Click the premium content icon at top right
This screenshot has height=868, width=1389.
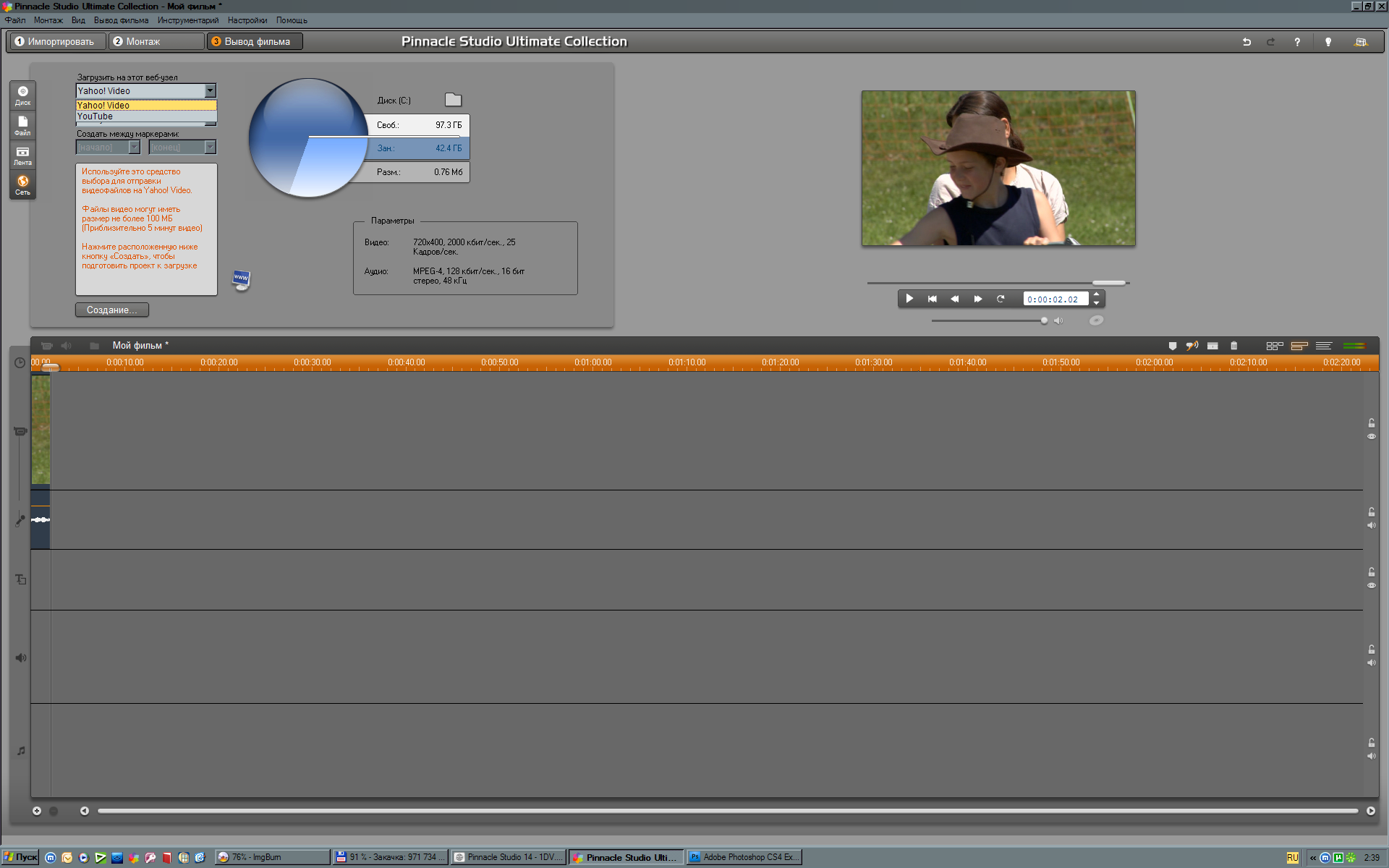(x=1361, y=42)
